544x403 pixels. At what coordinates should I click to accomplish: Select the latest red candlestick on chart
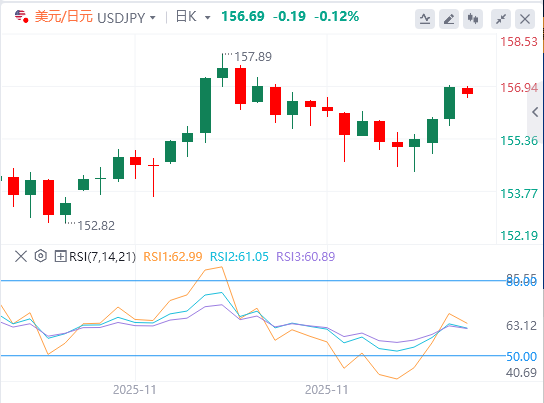click(467, 91)
